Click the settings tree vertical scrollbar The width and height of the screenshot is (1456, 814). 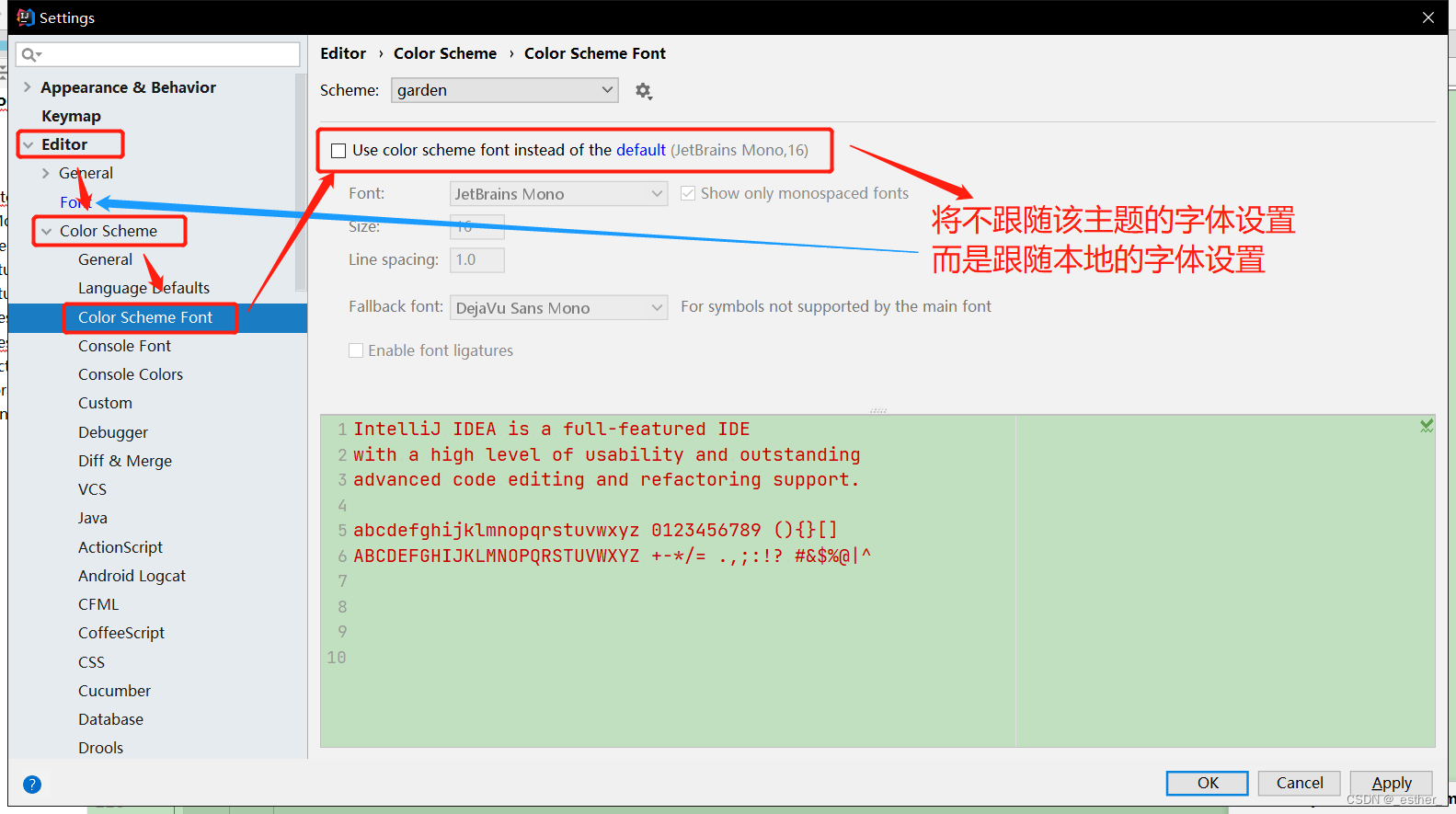point(300,184)
